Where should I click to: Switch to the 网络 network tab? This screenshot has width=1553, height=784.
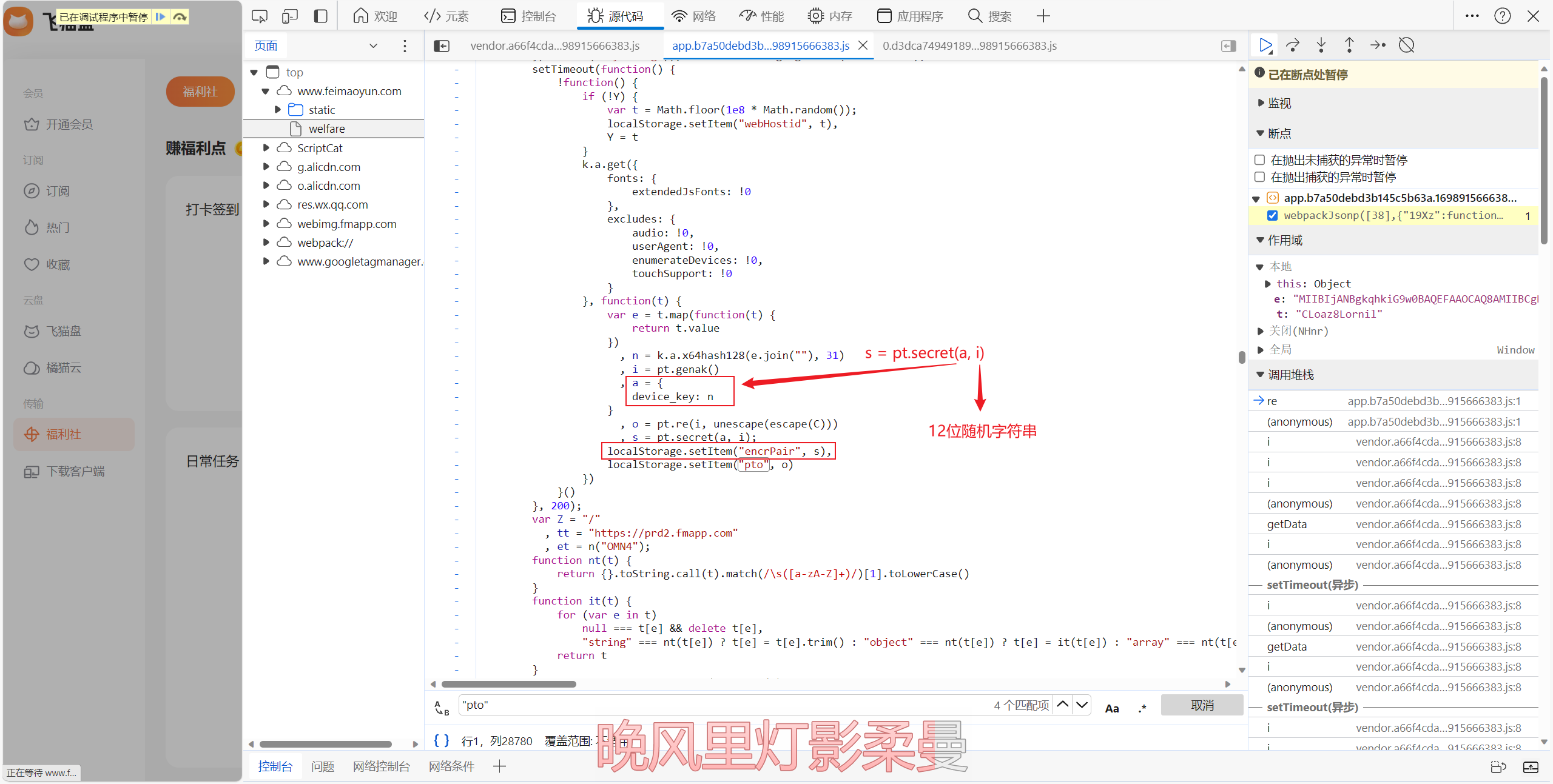(694, 16)
